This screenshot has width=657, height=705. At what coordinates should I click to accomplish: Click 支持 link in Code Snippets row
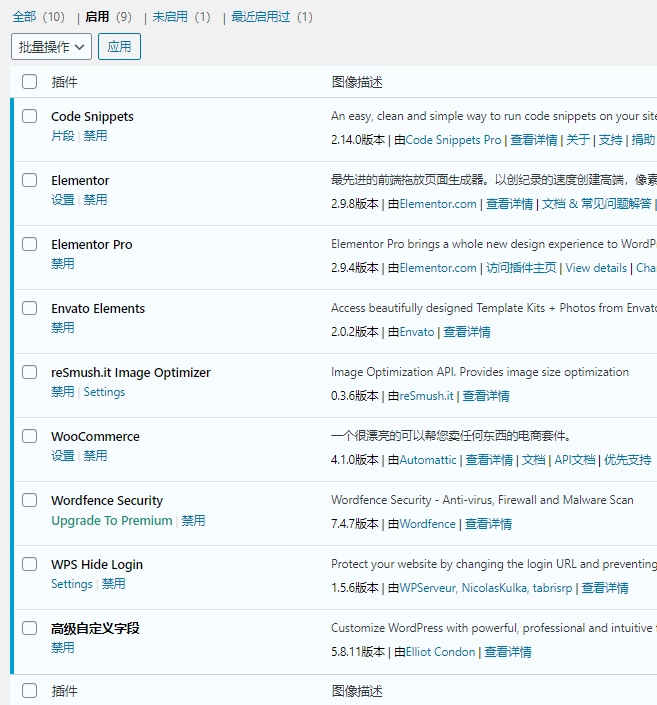(x=611, y=140)
